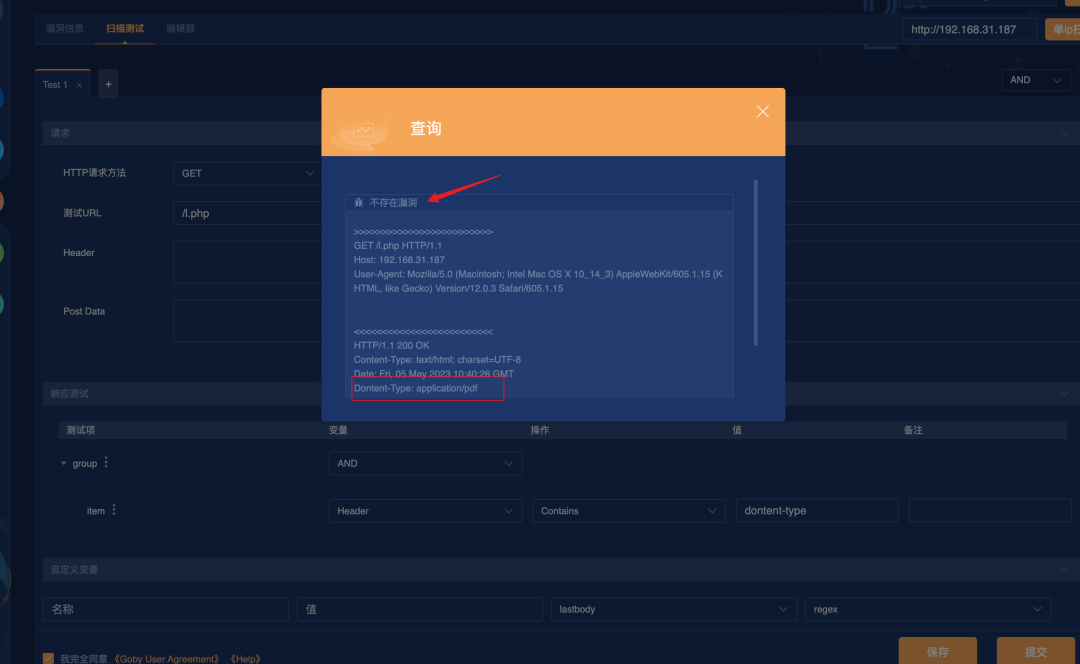Collapse the group tree row arrow
Viewport: 1080px width, 664px height.
coord(64,464)
